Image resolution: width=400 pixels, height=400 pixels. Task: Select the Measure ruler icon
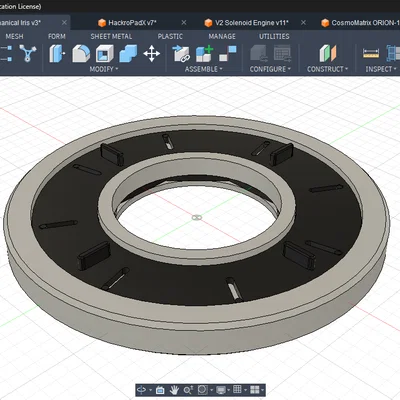coord(371,53)
